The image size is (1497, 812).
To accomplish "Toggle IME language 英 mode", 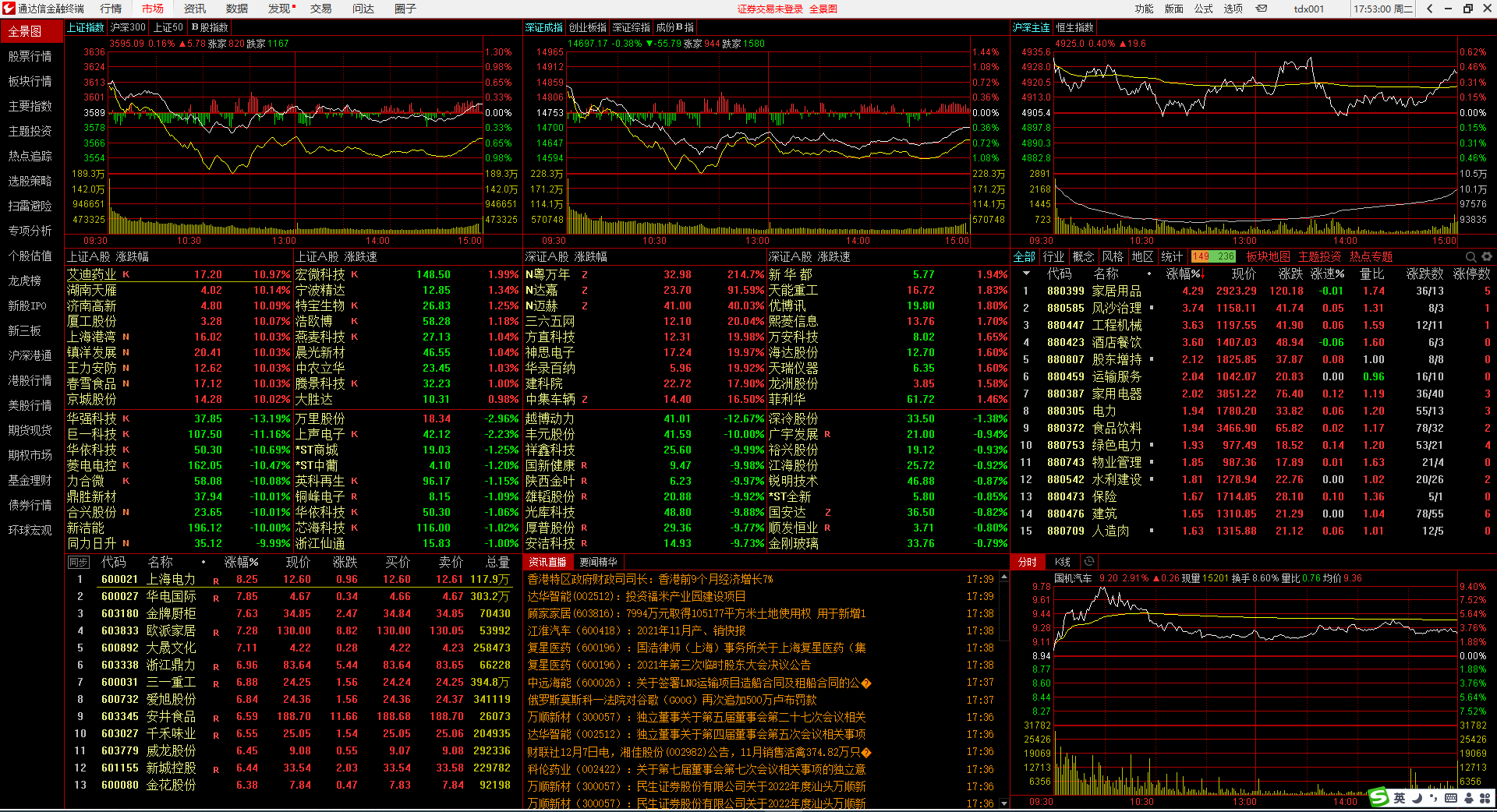I will click(1400, 798).
